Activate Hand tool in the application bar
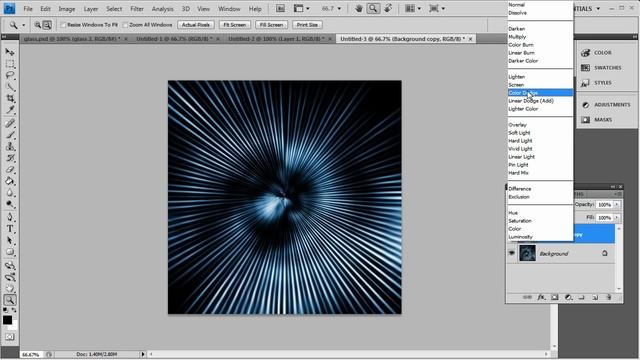Viewport: 640px width, 360px height. (x=359, y=8)
